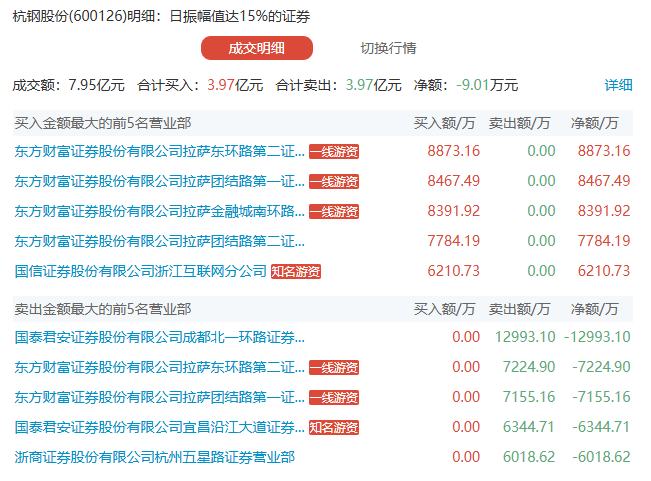Screen dimensions: 651x481
Task: Click 卖出额/万 column header in buy table
Action: pos(519,123)
